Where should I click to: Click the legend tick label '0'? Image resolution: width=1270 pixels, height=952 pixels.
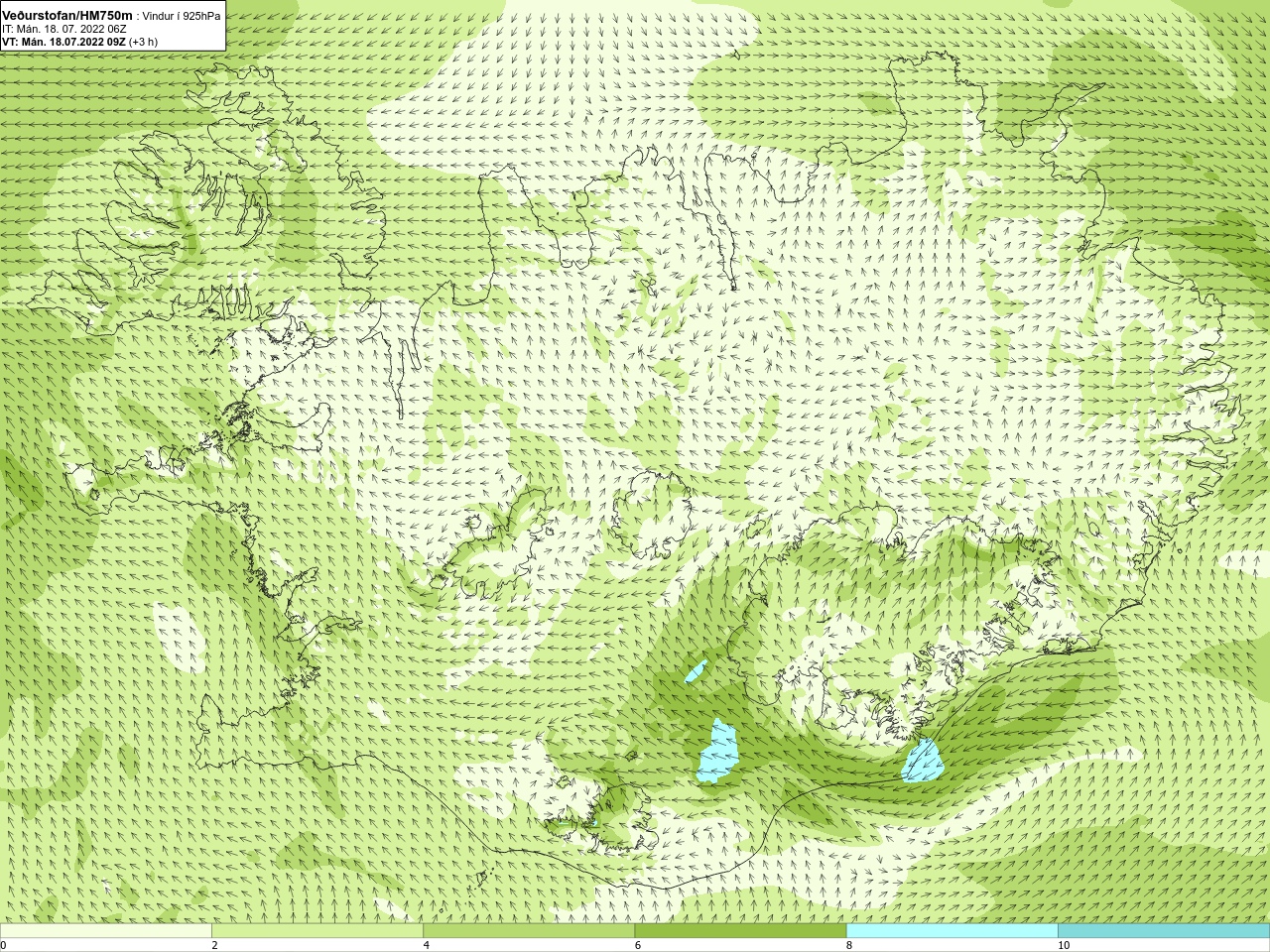click(4, 945)
